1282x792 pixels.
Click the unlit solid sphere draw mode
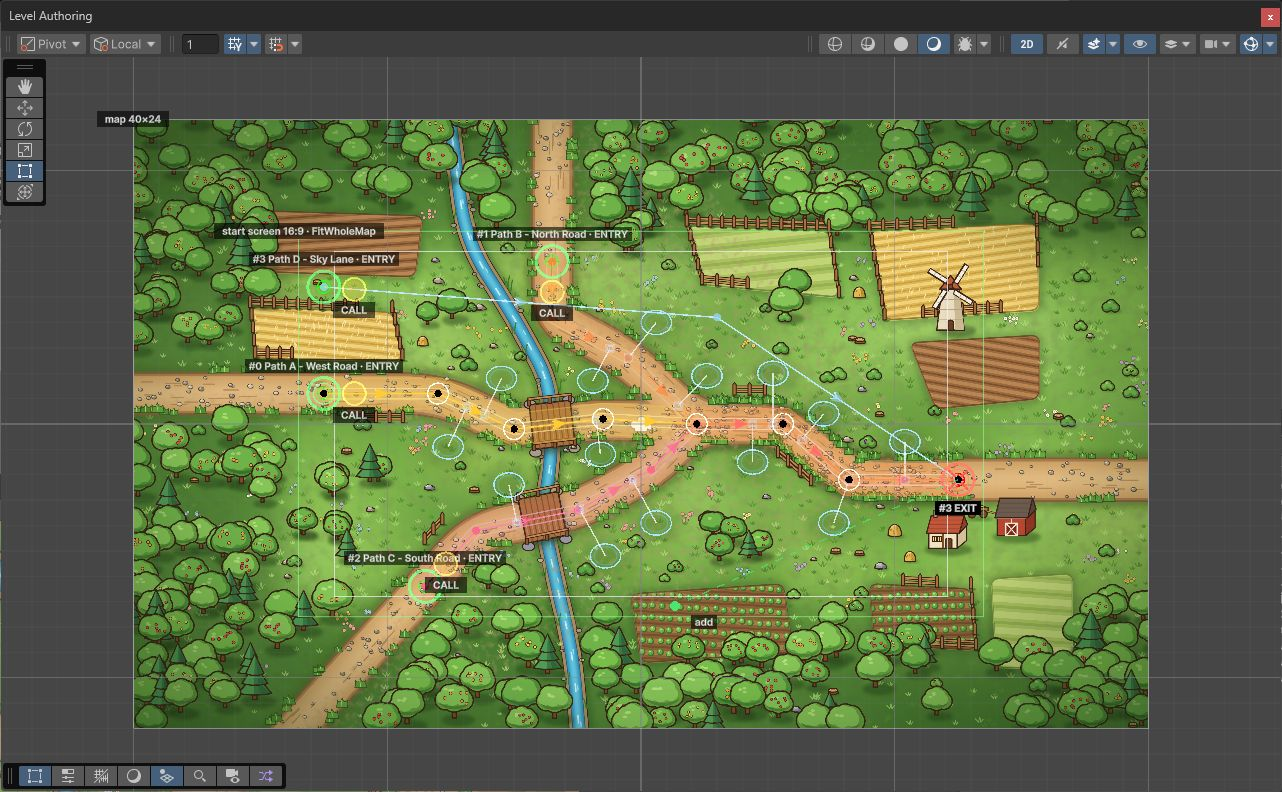(901, 44)
